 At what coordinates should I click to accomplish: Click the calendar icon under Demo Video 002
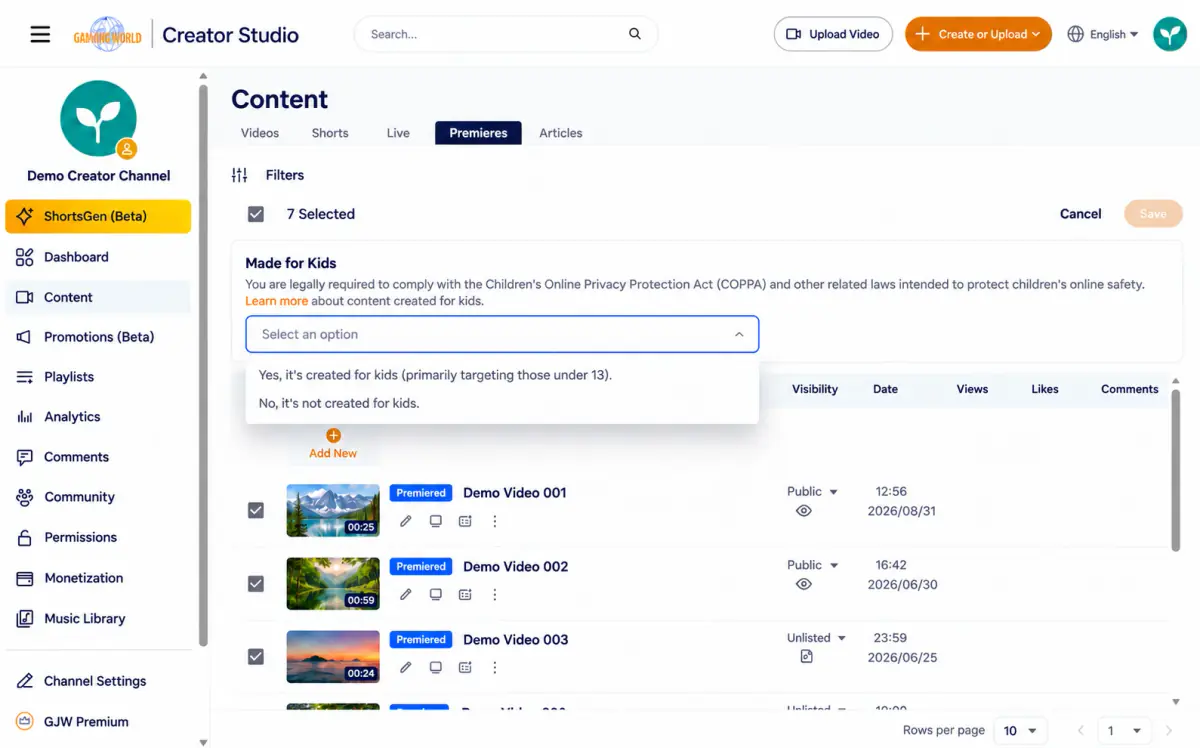coord(465,594)
